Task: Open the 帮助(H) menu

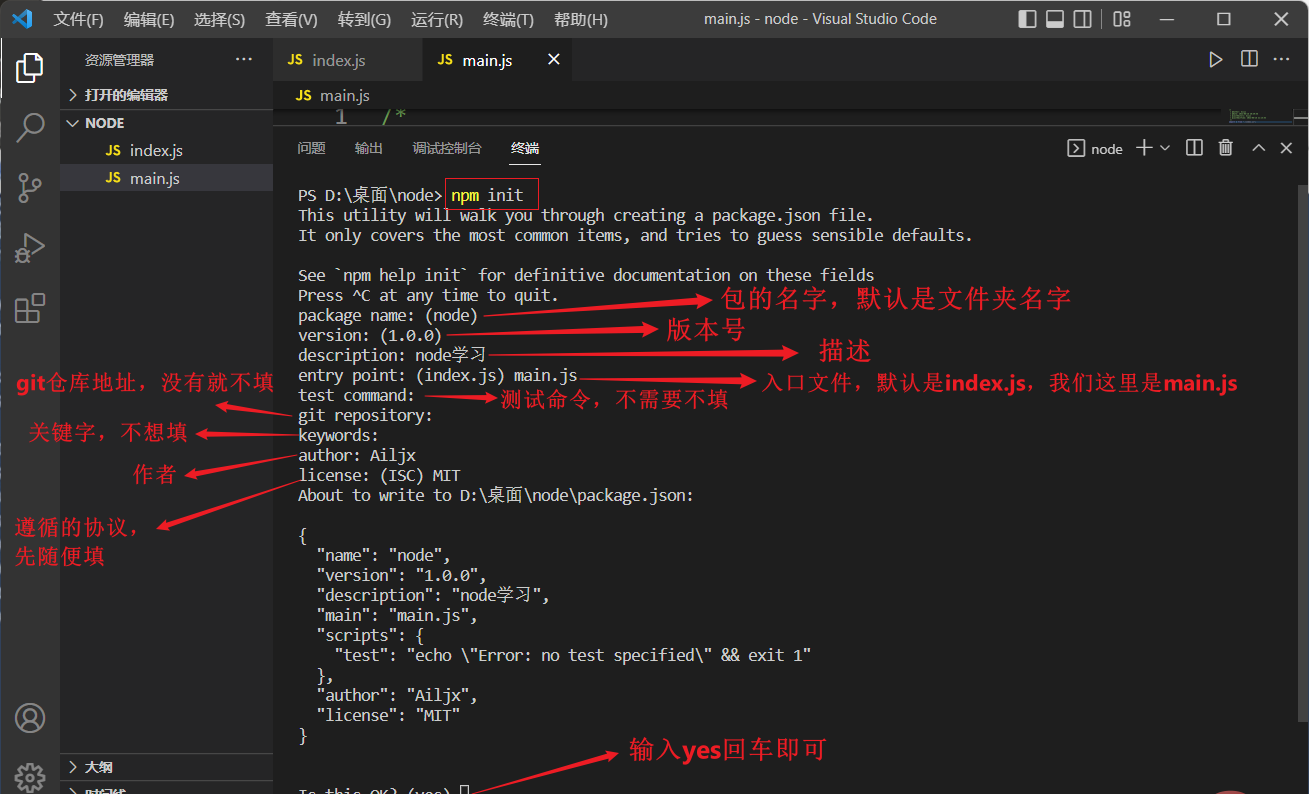Action: point(581,19)
